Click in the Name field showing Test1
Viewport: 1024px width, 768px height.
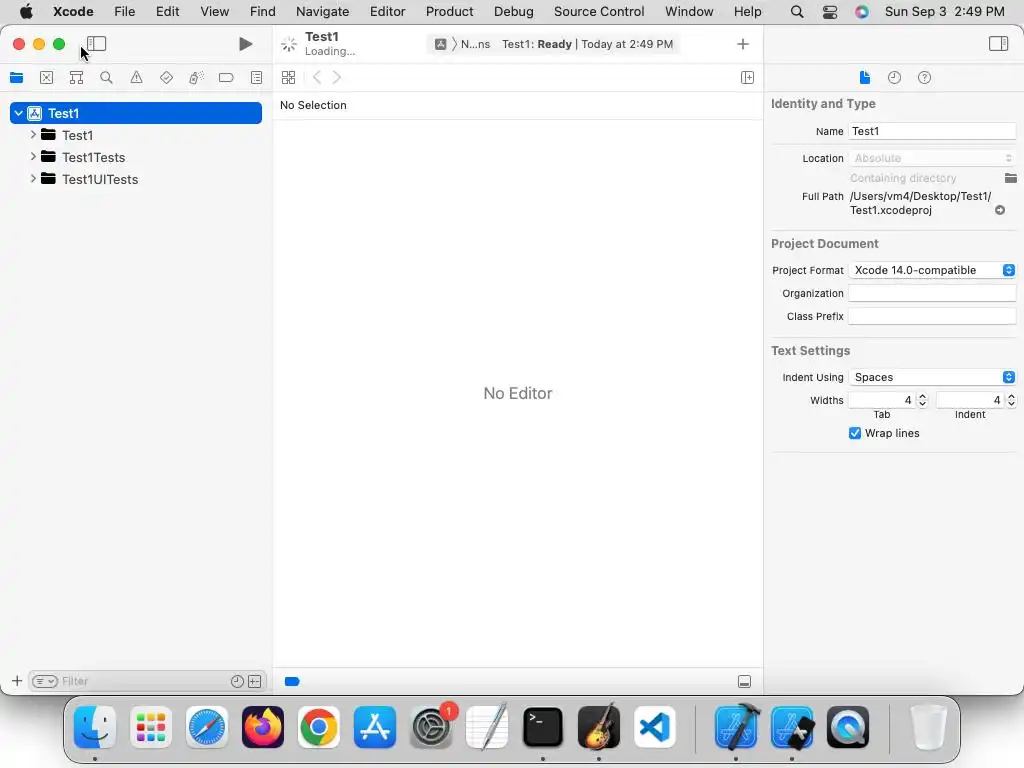[932, 131]
